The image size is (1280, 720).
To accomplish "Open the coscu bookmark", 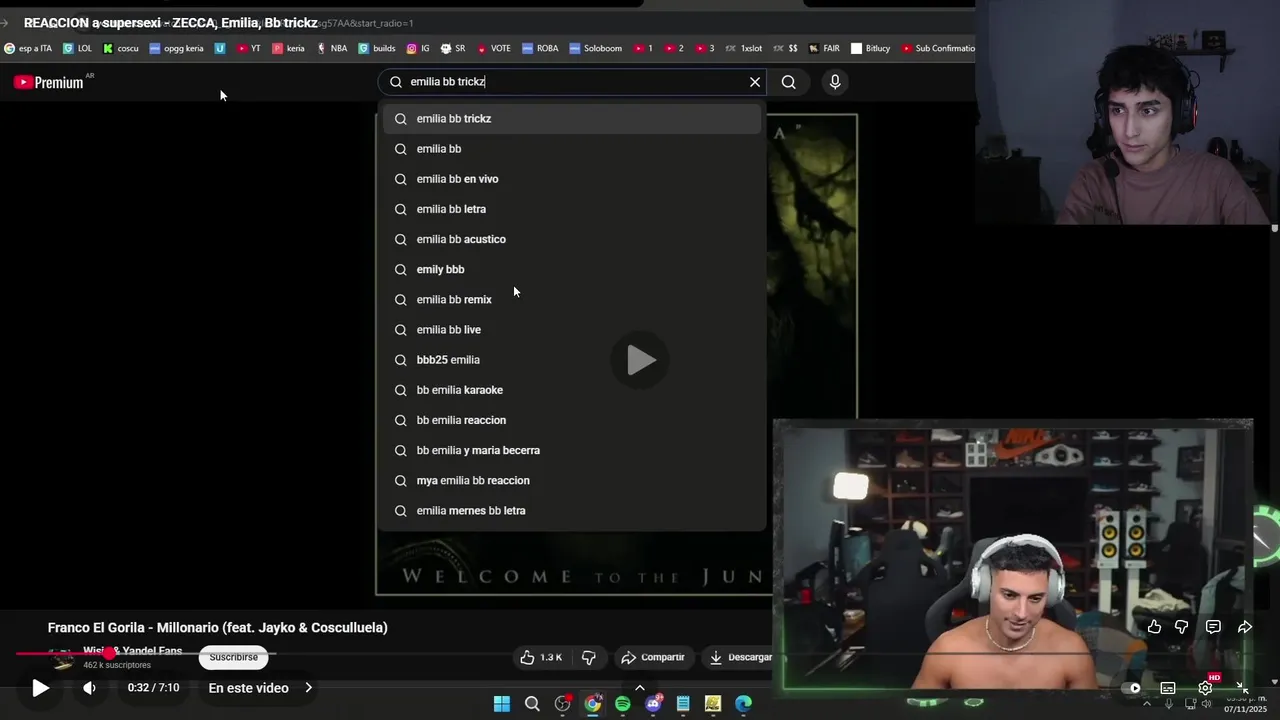I will point(121,48).
